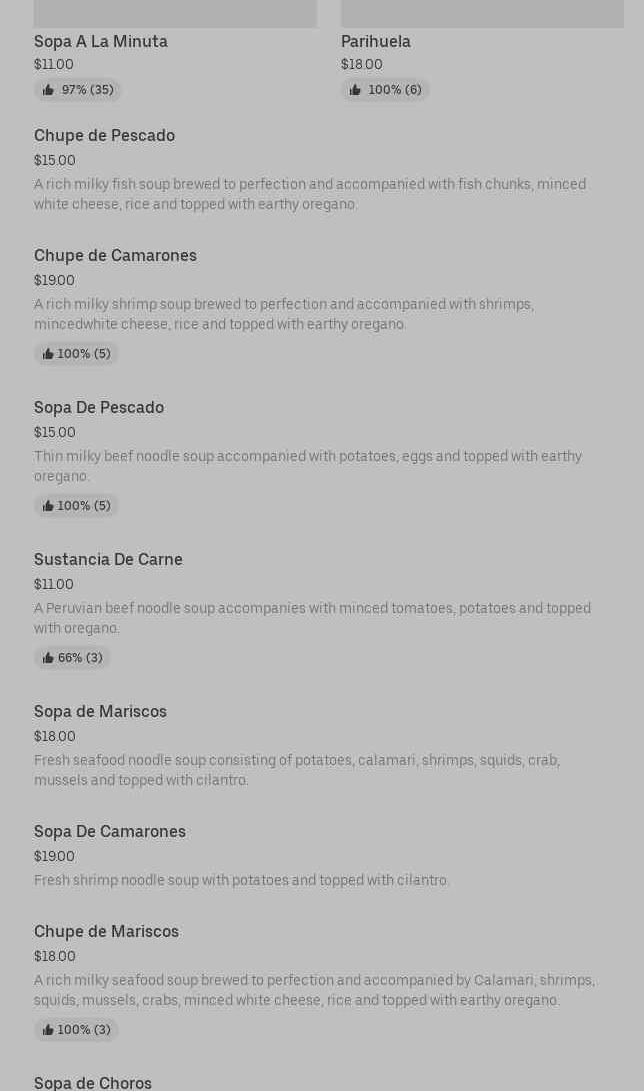Select Sopa de Choros item
Screen dimensions: 644x1091
93,1082
